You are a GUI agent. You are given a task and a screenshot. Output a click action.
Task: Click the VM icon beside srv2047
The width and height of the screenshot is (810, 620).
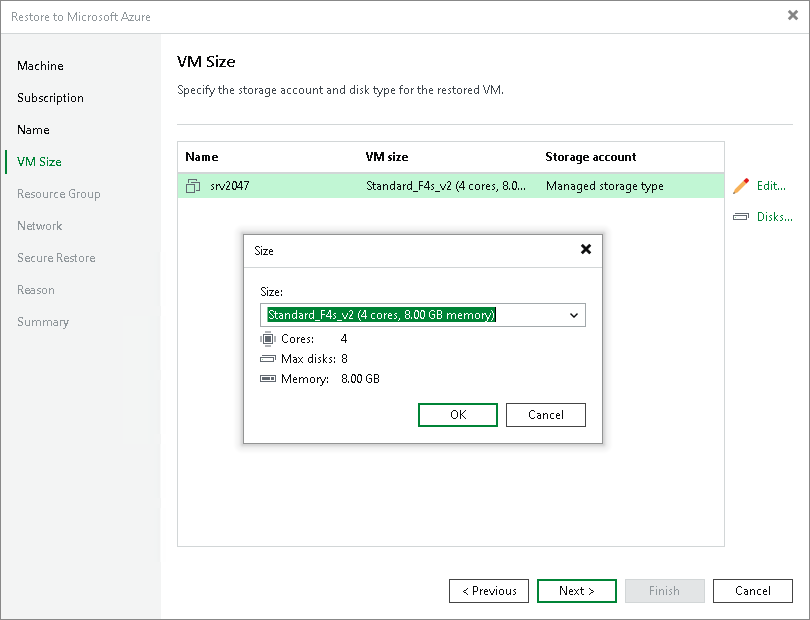[x=193, y=186]
